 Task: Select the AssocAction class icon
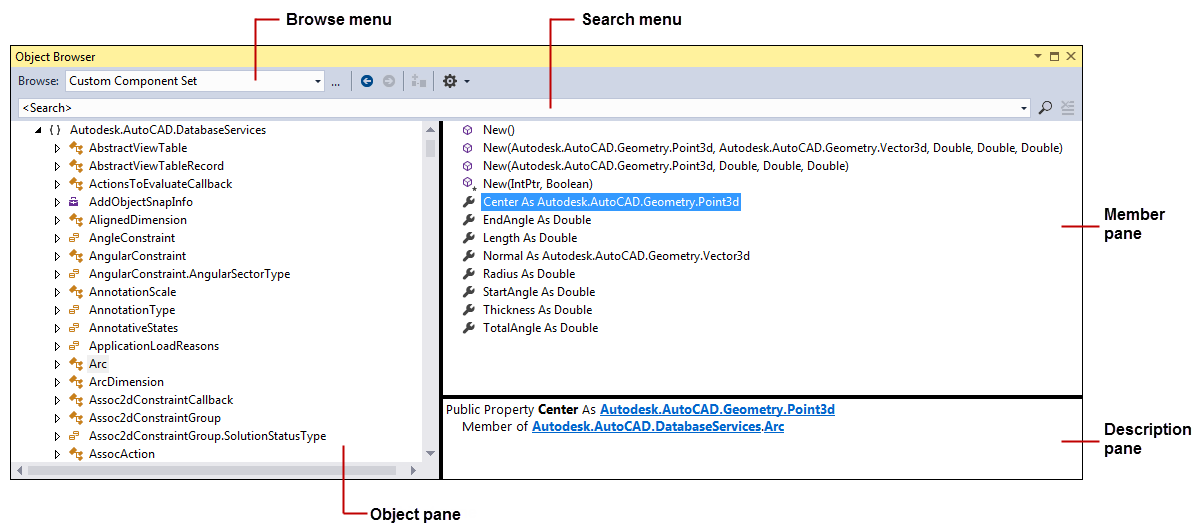pos(75,454)
